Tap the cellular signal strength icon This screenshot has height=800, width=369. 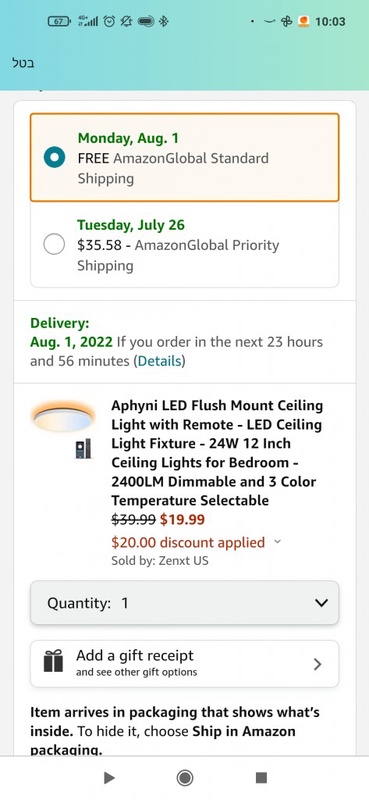[x=88, y=21]
